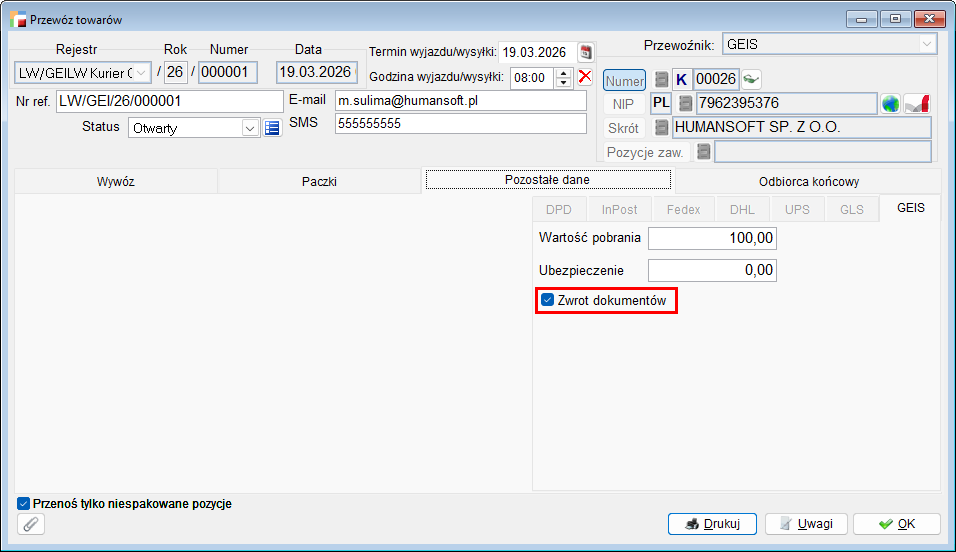Image resolution: width=956 pixels, height=552 pixels.
Task: Switch to the Paczki tab
Action: point(319,181)
